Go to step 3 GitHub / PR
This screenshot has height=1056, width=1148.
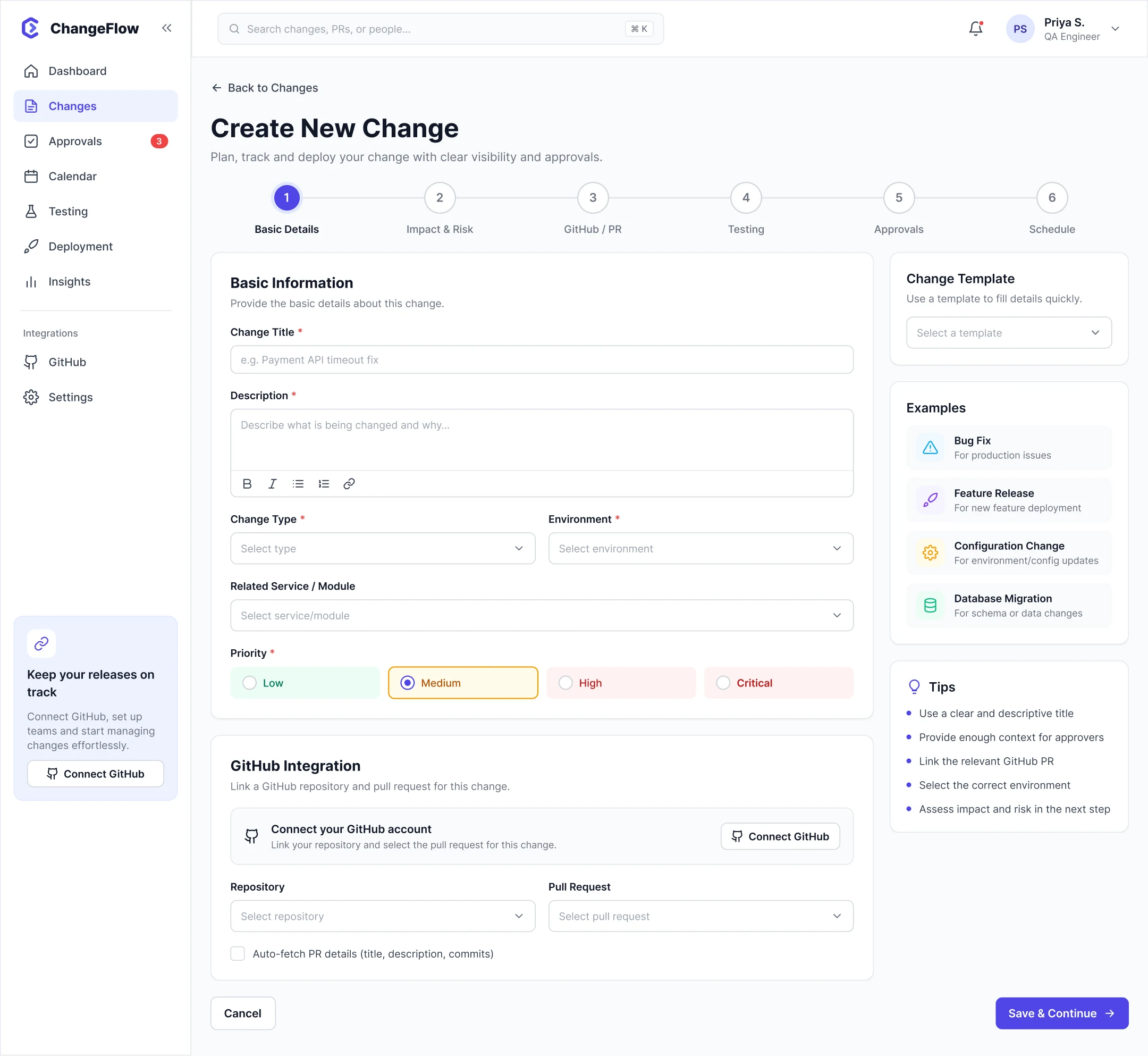point(593,198)
